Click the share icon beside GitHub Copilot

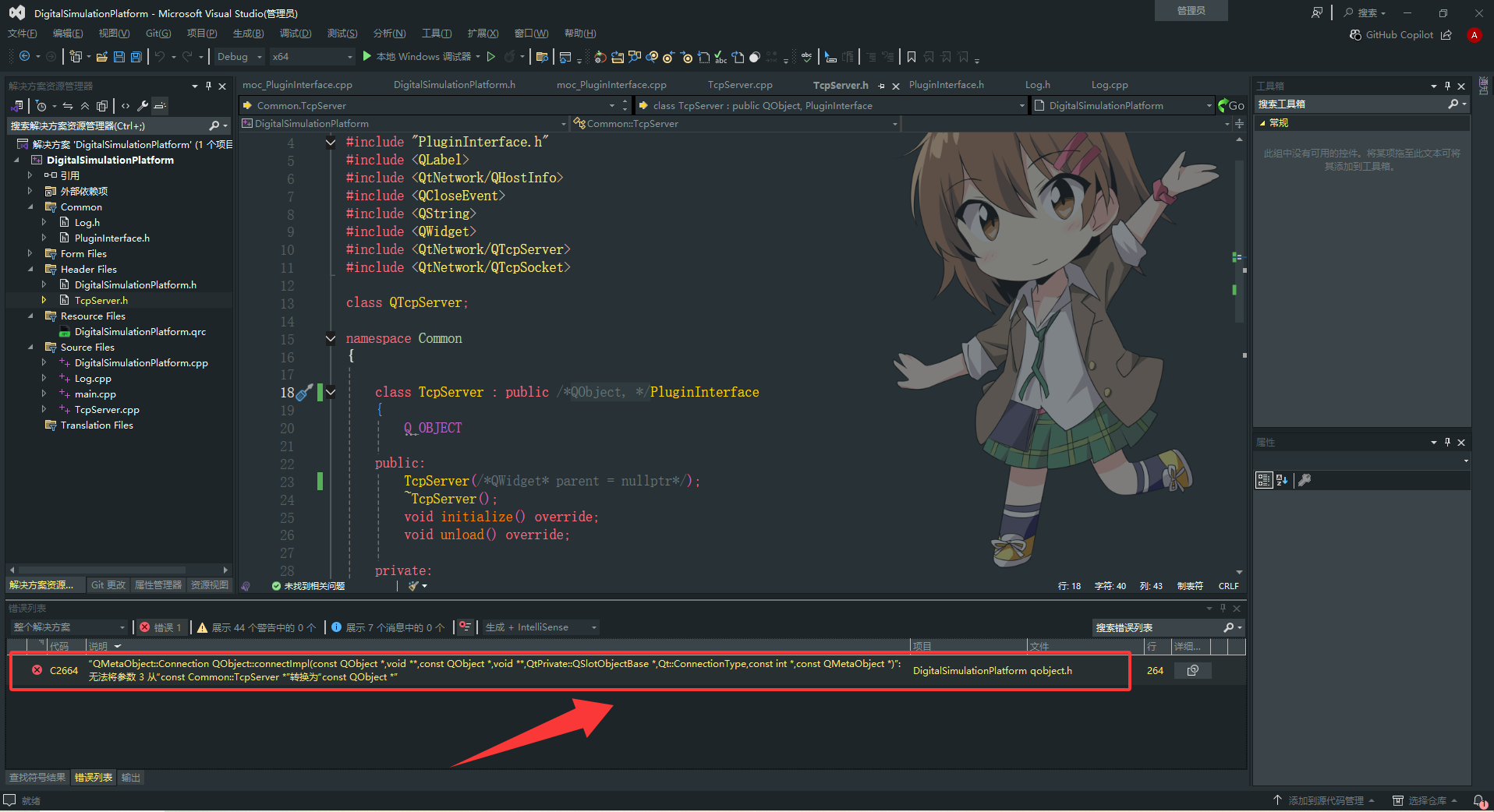pyautogui.click(x=1446, y=34)
